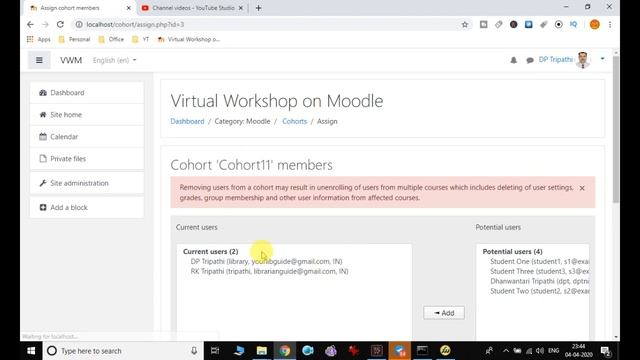
Task: Open File Explorer from the taskbar
Action: pos(262,351)
